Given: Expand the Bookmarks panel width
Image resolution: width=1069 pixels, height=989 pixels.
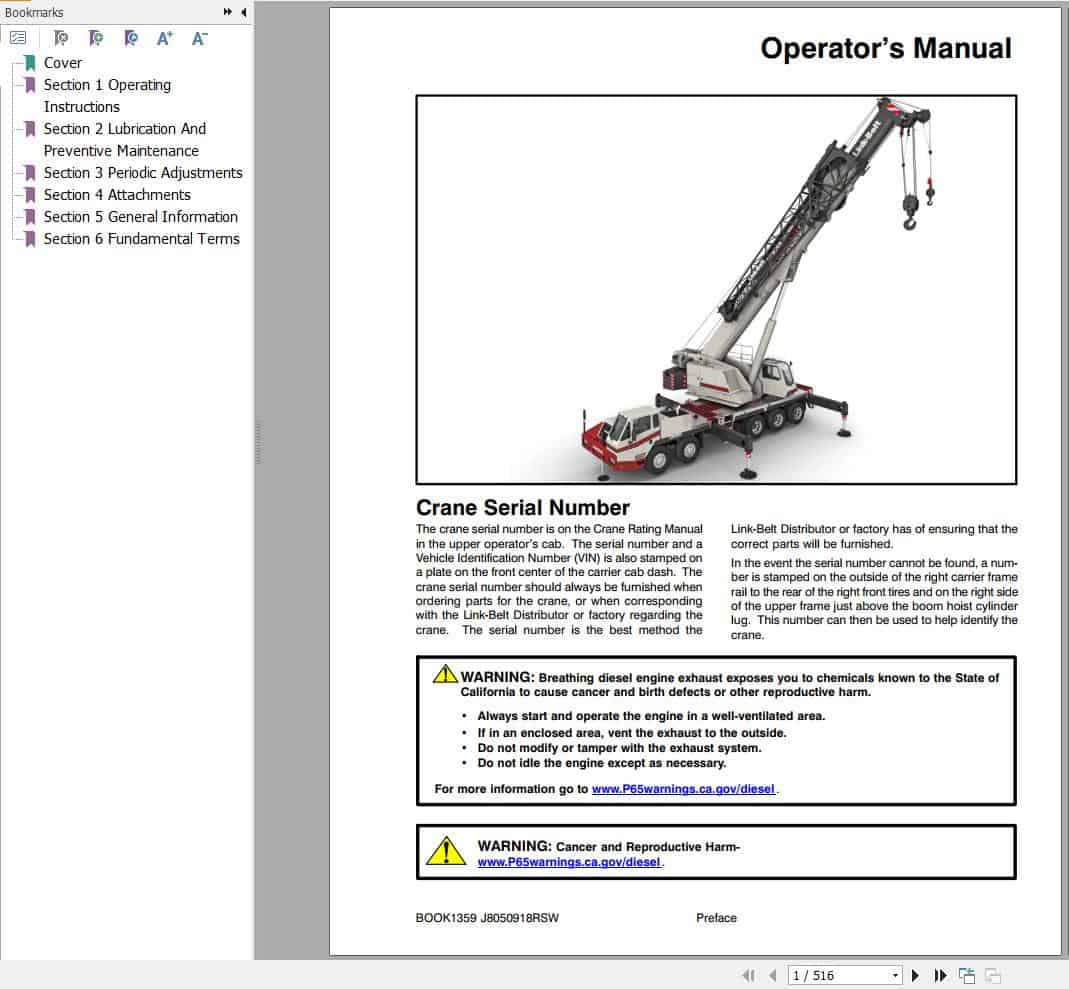Looking at the screenshot, I should pyautogui.click(x=228, y=12).
